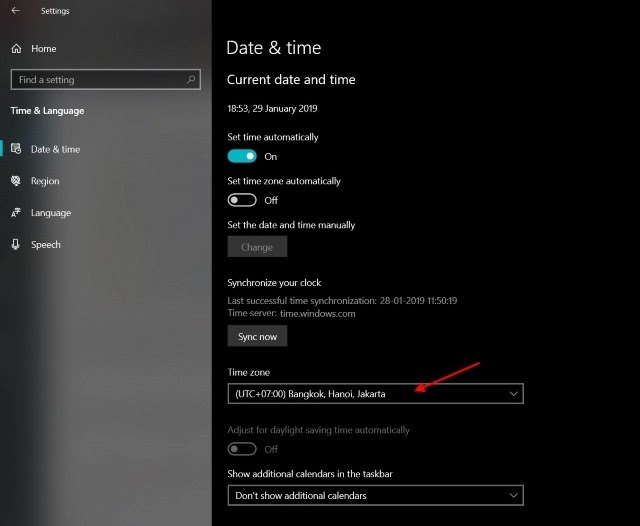640x526 pixels.
Task: Expand the additional calendars dropdown
Action: 376,495
